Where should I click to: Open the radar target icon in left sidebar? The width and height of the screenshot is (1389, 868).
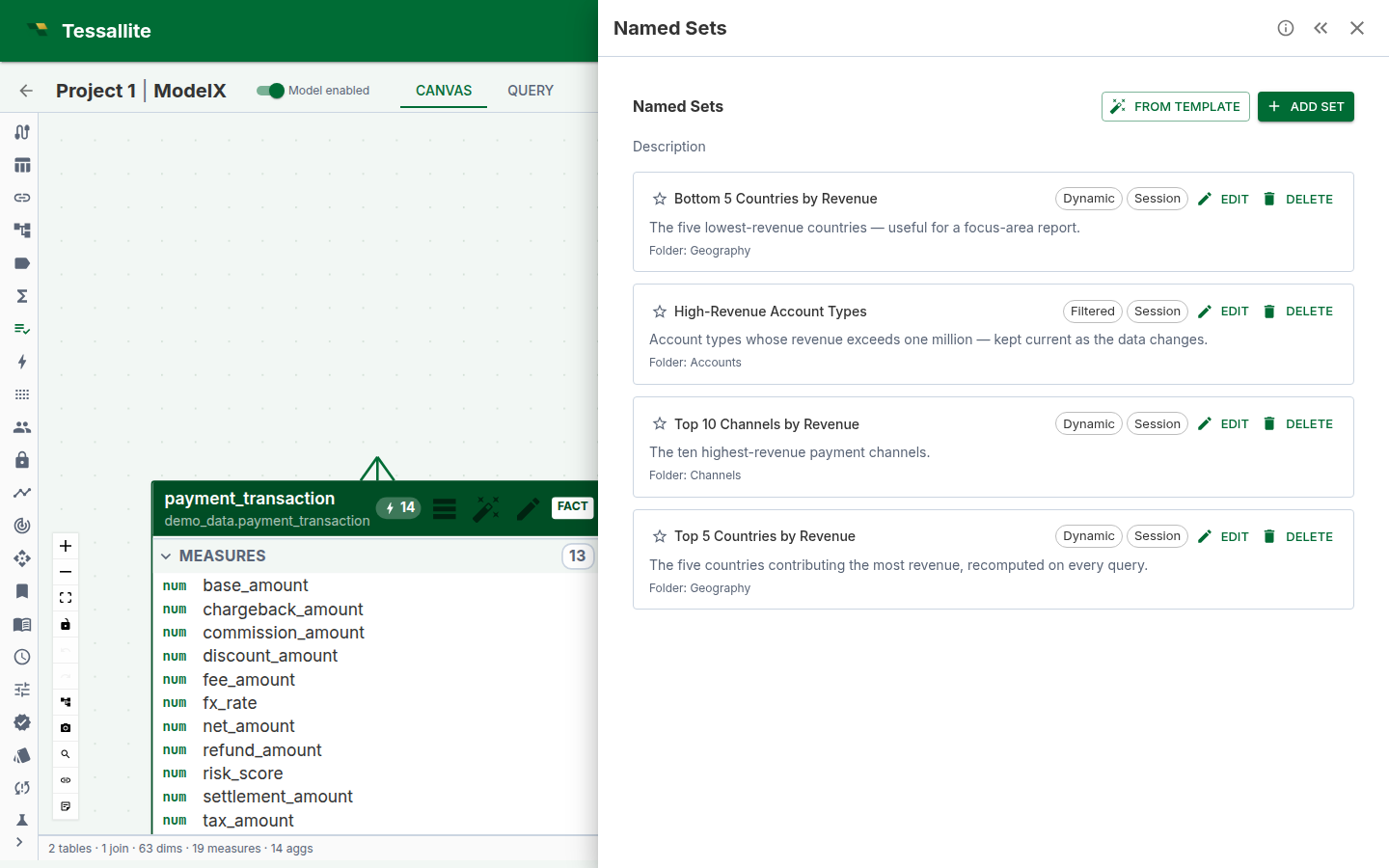tap(22, 526)
